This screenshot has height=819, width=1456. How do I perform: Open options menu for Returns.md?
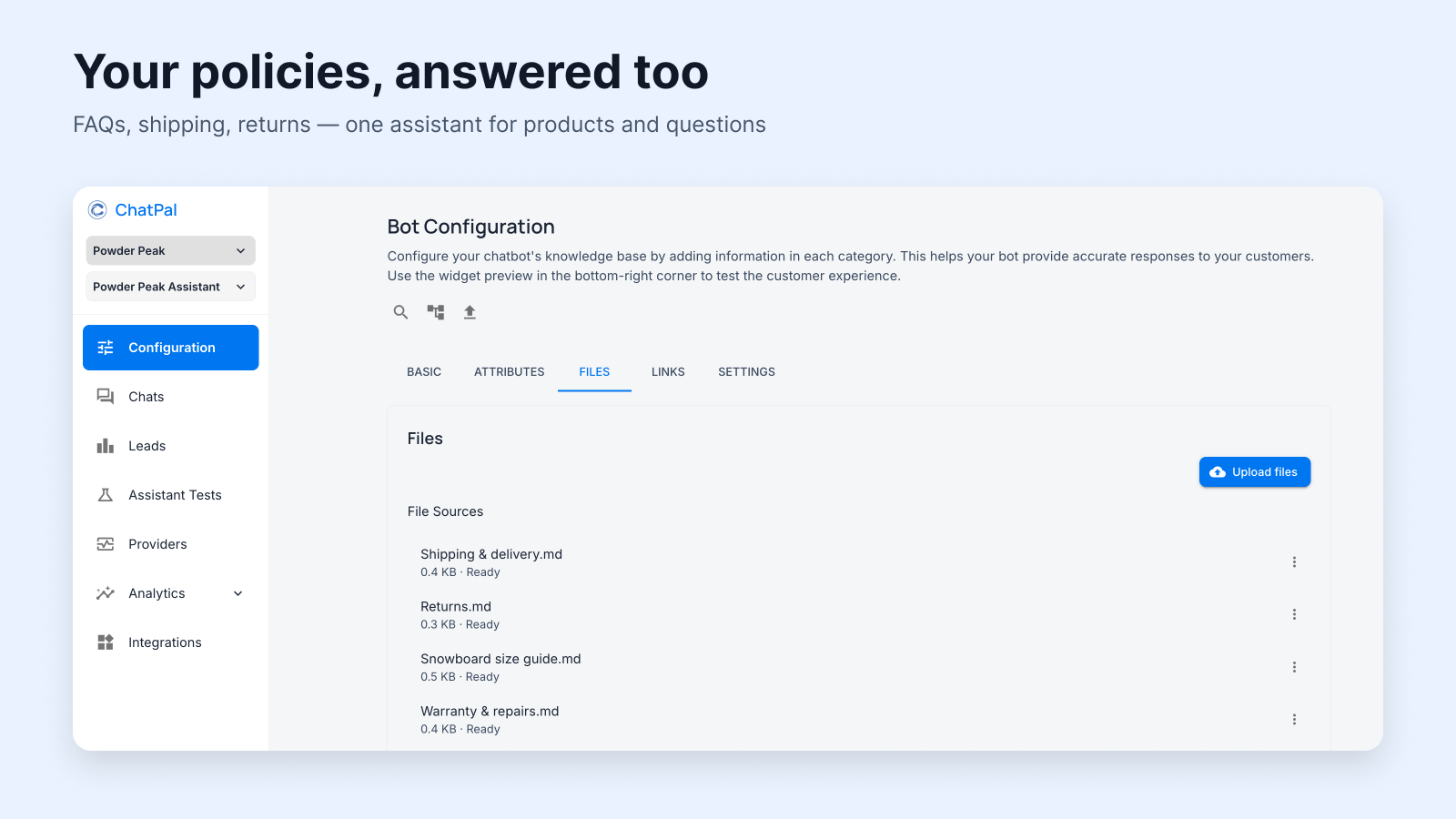[x=1294, y=614]
